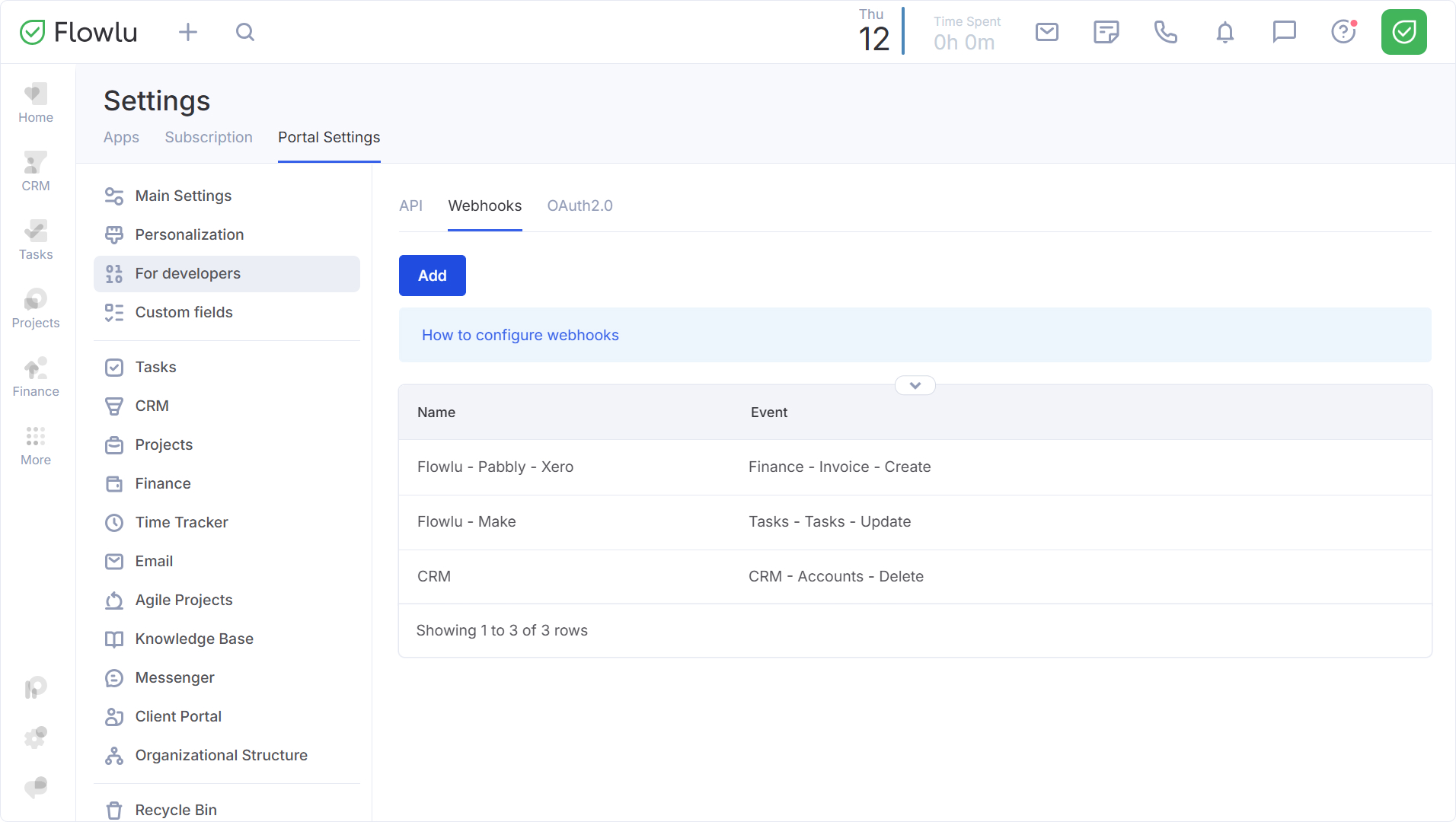Open the Flowlu - Pabbly - Xero webhook row
The image size is (1456, 822).
pyautogui.click(x=495, y=467)
